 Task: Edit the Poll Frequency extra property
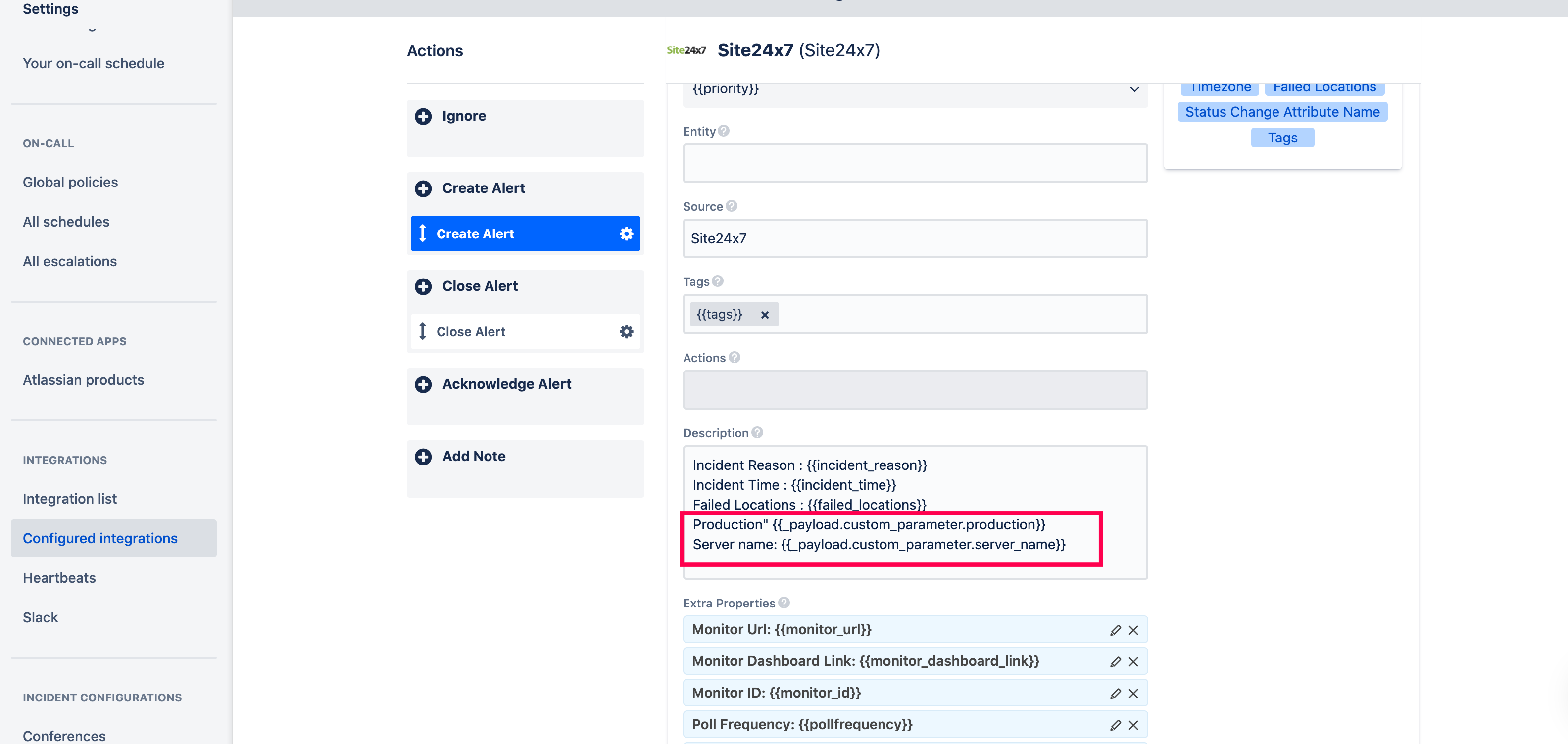point(1115,725)
